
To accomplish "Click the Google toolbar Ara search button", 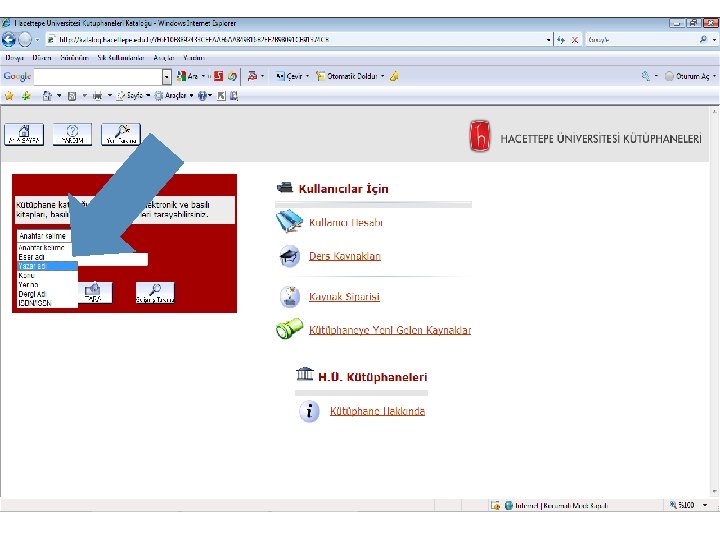I will click(188, 76).
